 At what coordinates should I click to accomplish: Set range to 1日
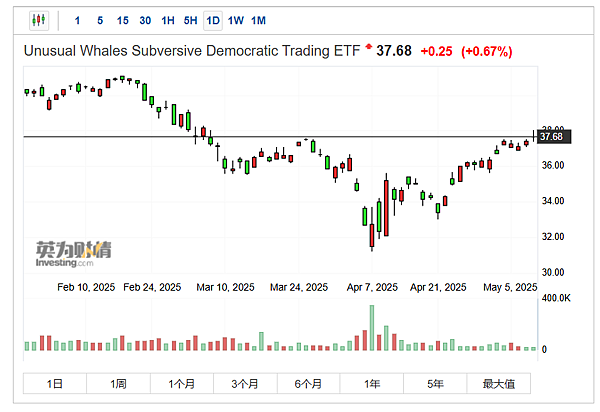55,383
